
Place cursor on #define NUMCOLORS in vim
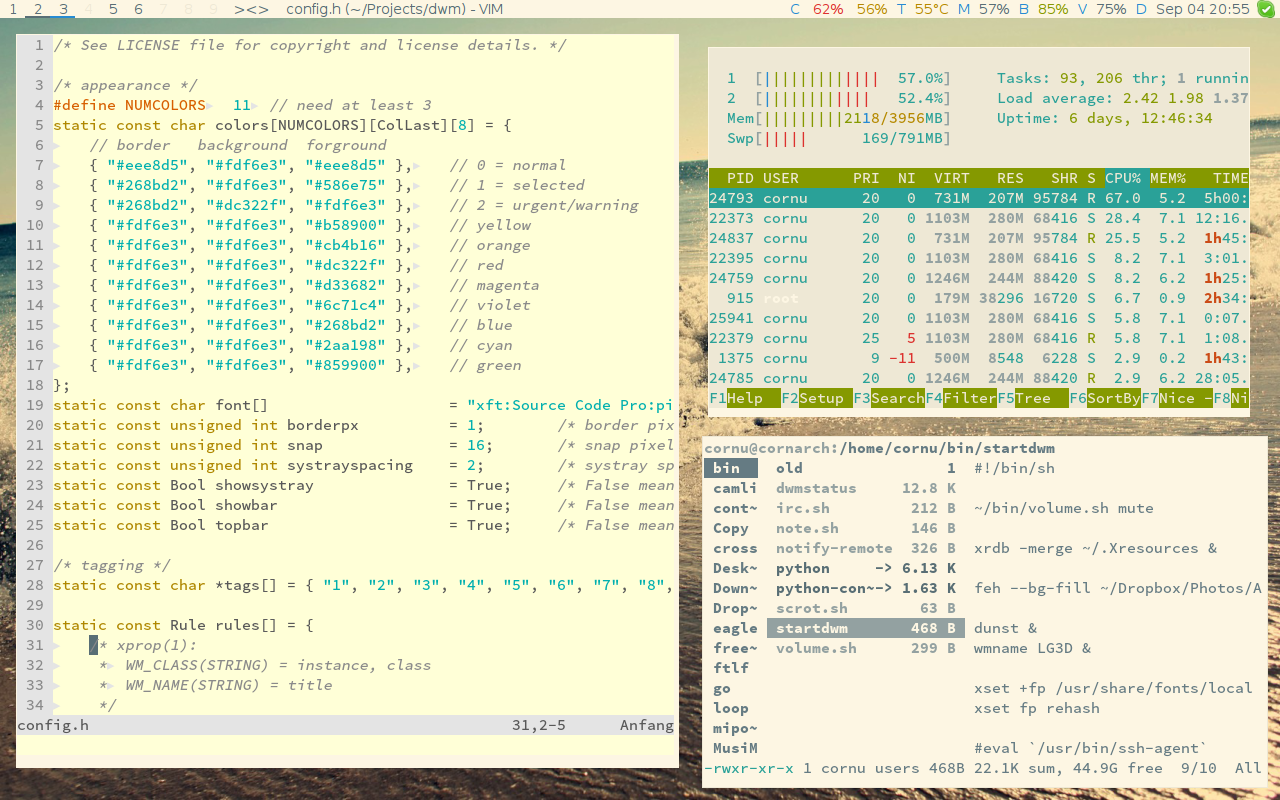pyautogui.click(x=129, y=105)
